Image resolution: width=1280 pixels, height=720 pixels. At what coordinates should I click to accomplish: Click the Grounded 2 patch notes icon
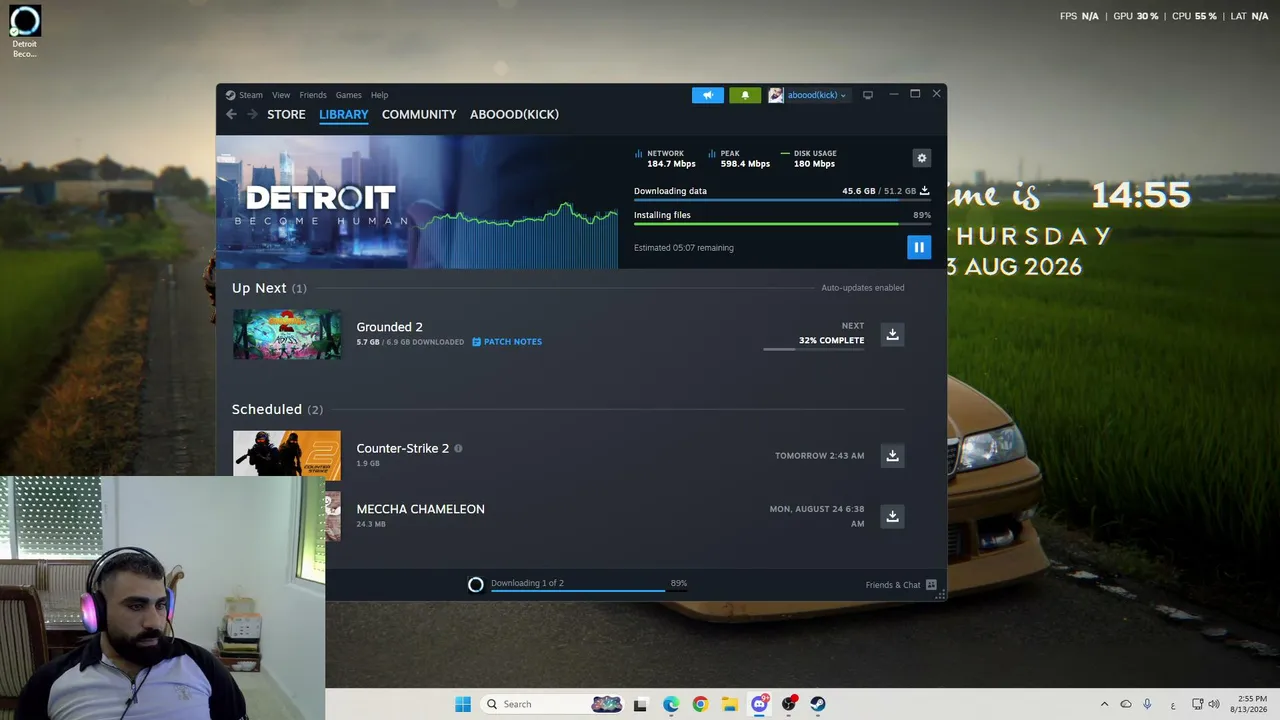click(x=477, y=342)
